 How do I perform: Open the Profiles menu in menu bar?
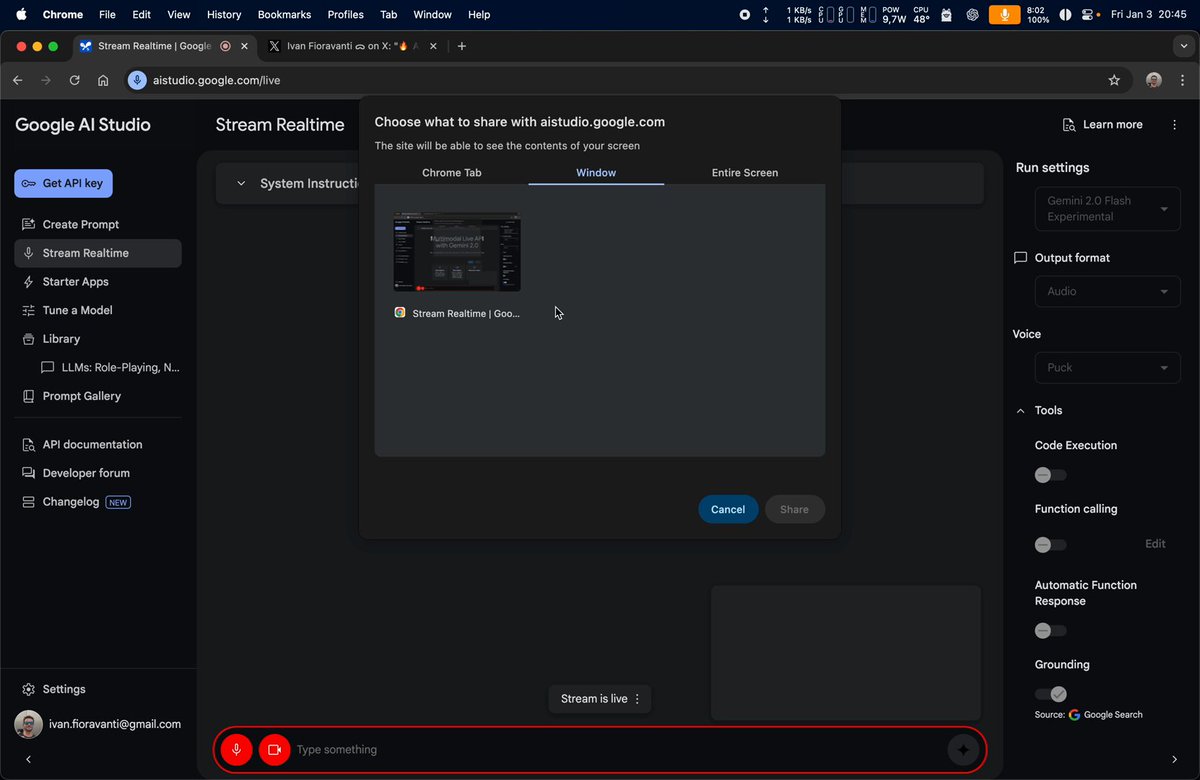point(346,15)
